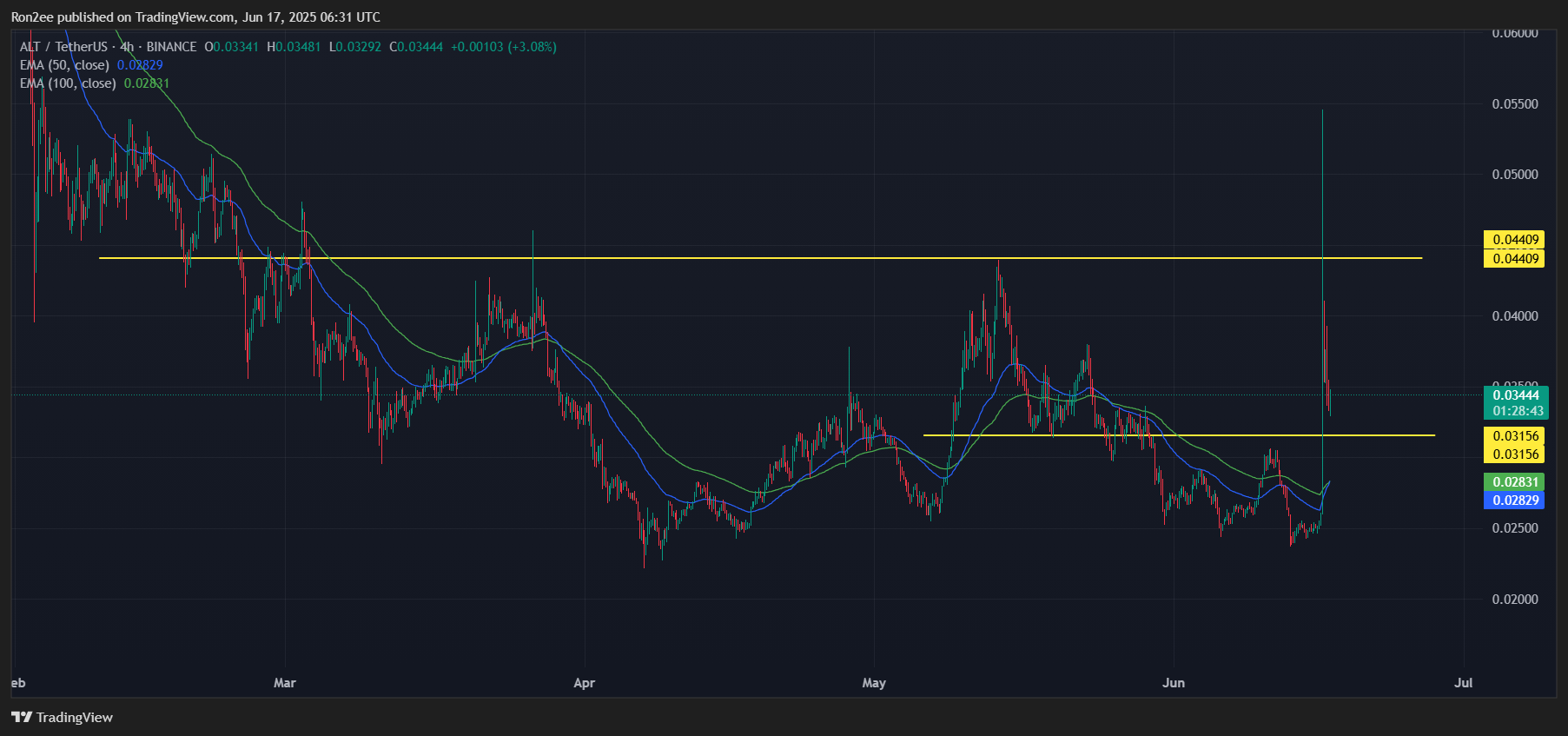Viewport: 1568px width, 736px height.
Task: Click the blue 0.02829 EMA price label
Action: point(1515,501)
